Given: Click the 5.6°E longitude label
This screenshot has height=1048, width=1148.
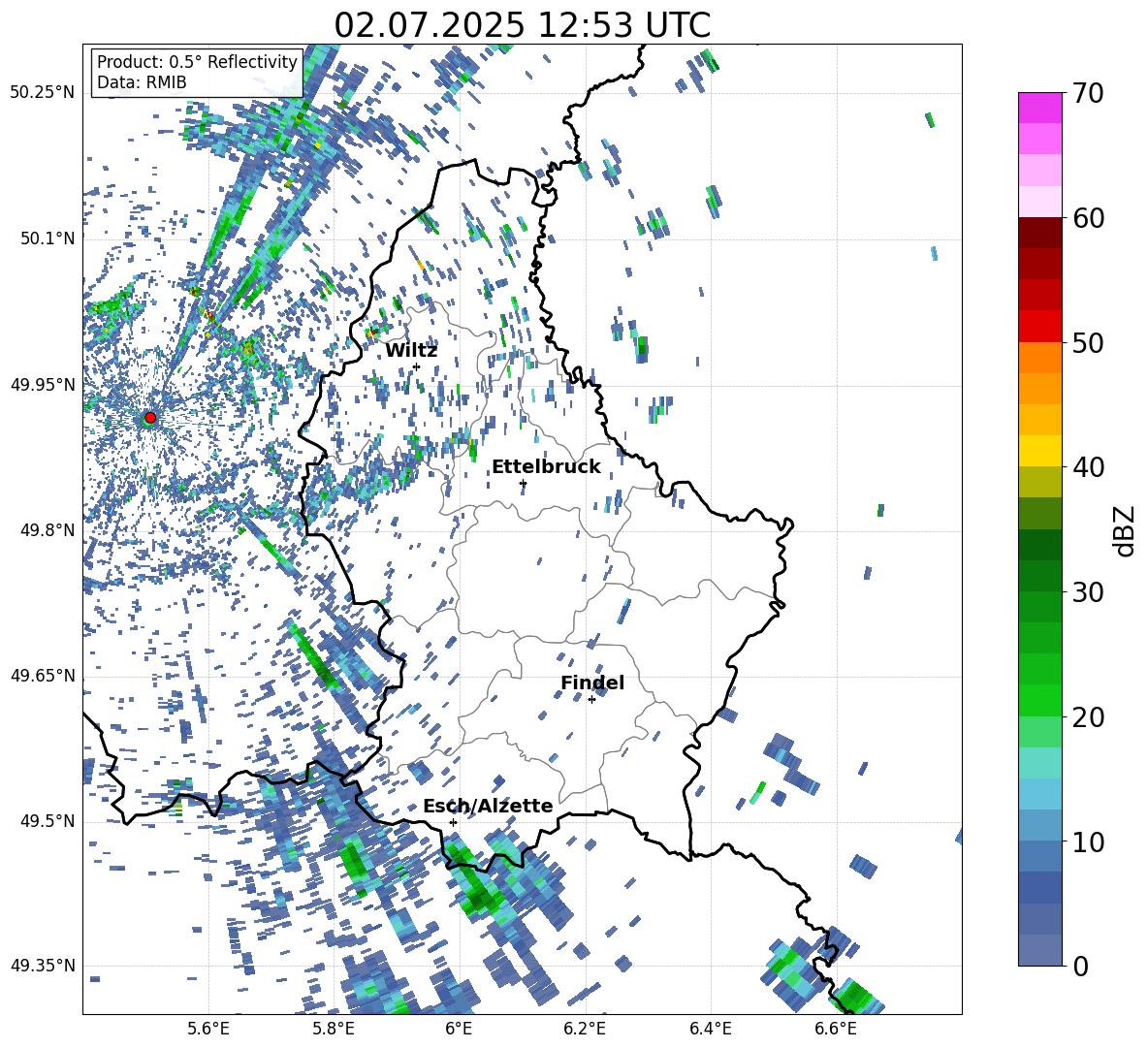Looking at the screenshot, I should click(208, 1030).
